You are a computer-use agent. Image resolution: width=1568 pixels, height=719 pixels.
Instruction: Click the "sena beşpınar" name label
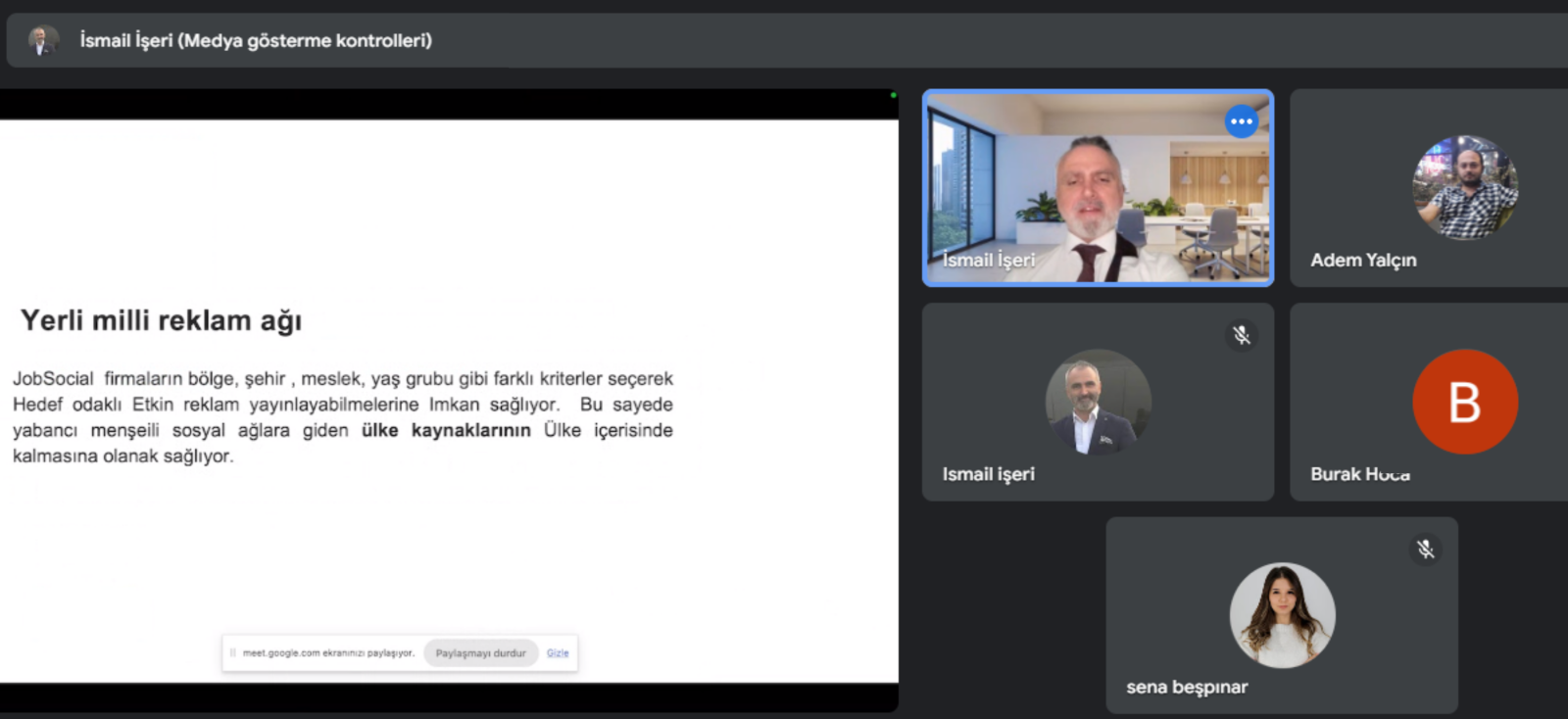(1187, 688)
